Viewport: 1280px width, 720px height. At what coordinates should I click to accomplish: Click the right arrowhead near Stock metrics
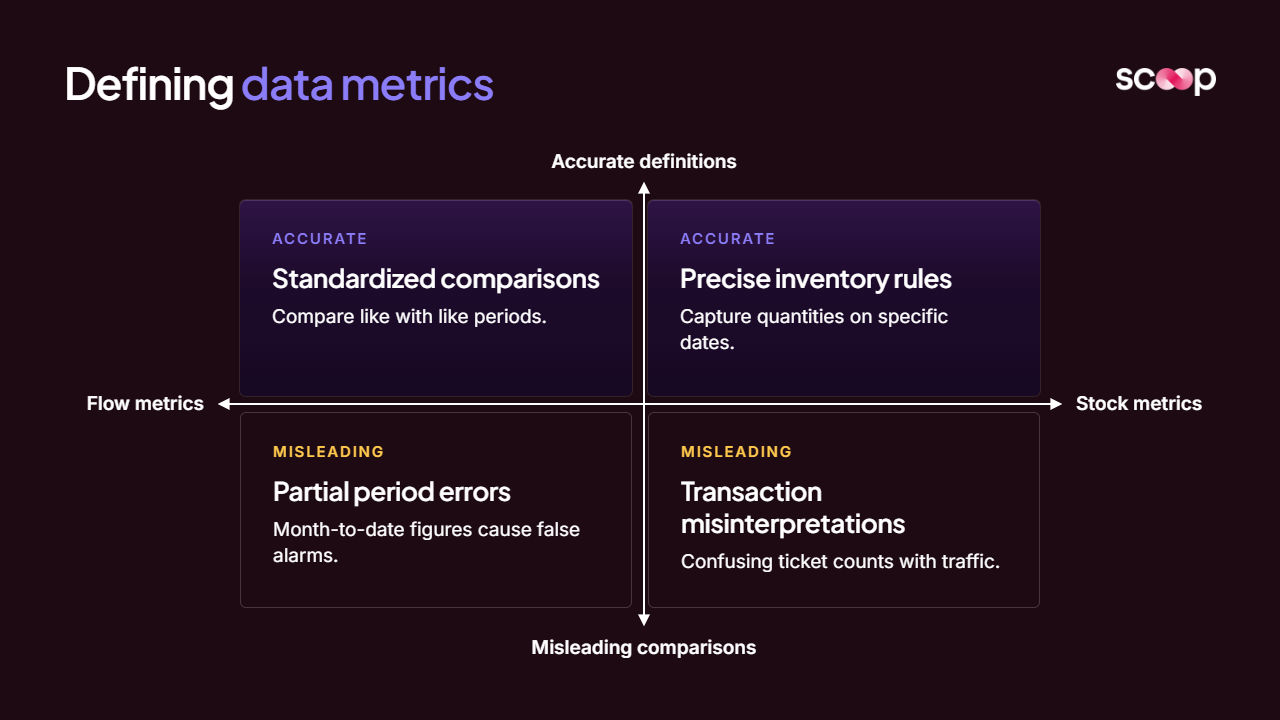[1056, 404]
